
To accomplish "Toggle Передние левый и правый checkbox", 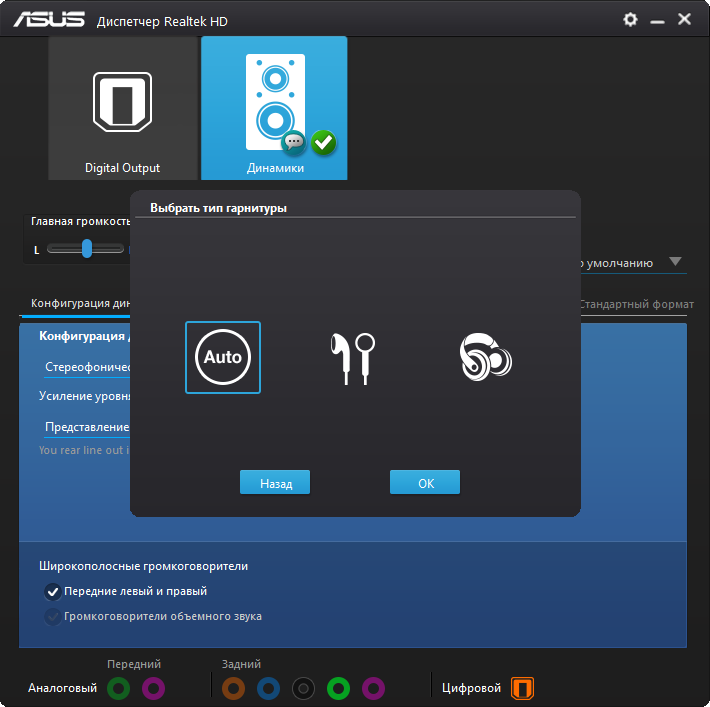I will [53, 592].
